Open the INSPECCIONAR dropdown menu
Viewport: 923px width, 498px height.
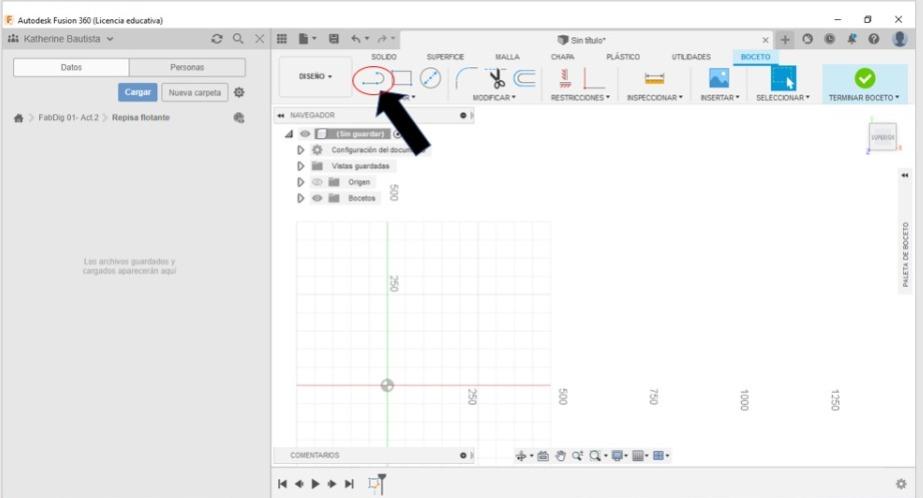655,98
